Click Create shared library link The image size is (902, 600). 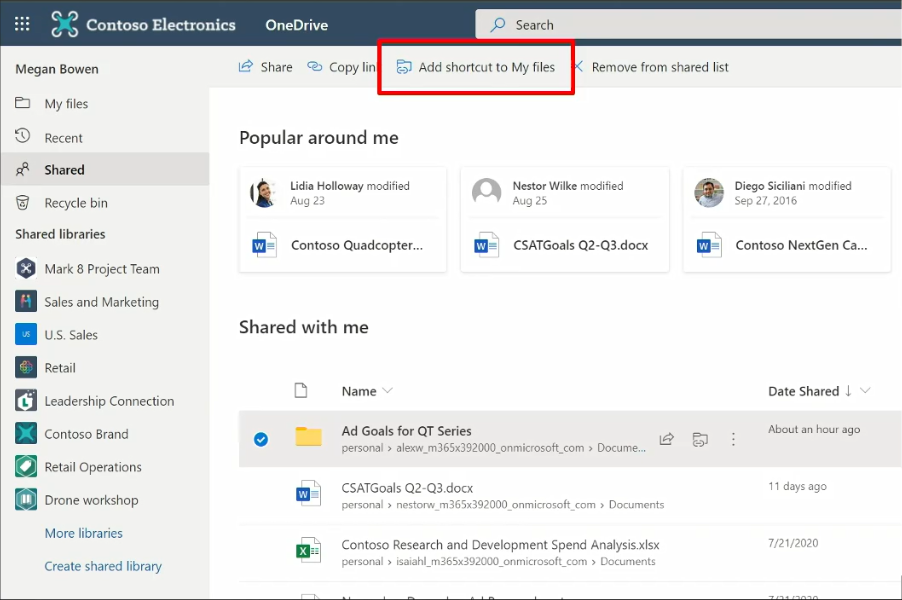(x=103, y=566)
